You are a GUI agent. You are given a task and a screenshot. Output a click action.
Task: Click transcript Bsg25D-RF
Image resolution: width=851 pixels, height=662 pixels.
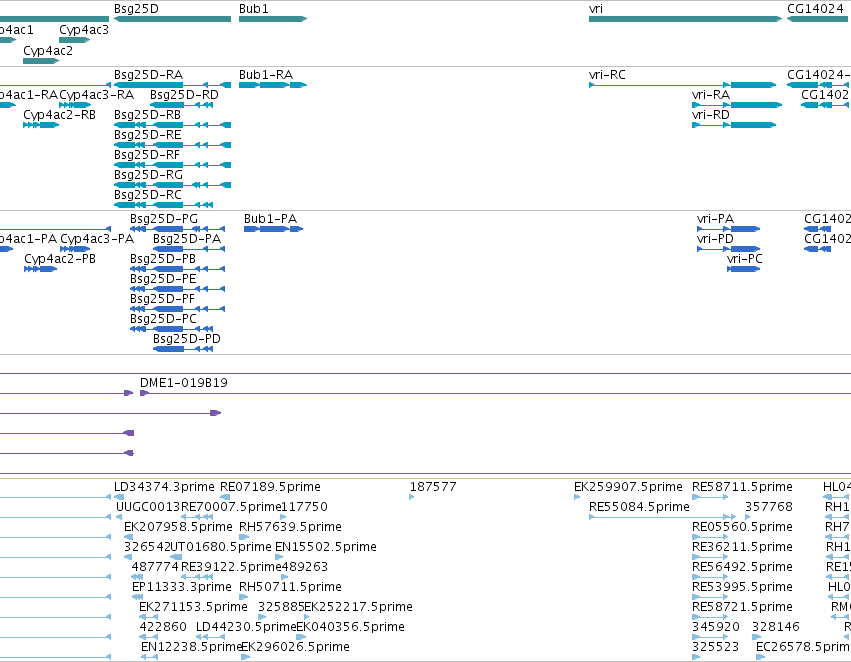[x=172, y=165]
